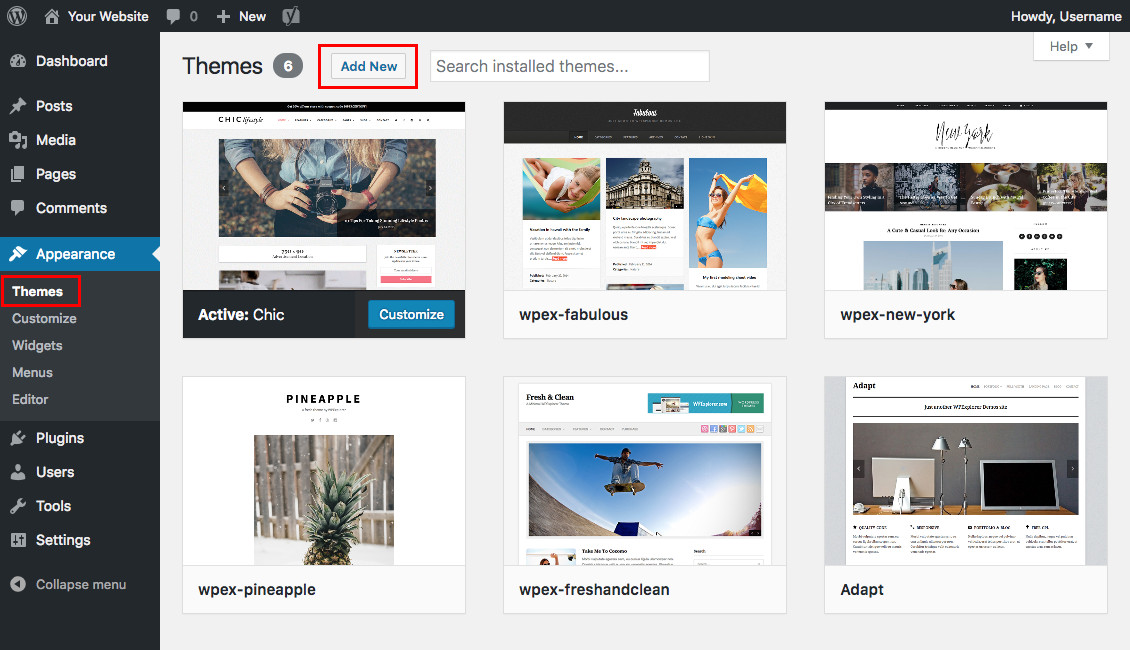Click the Tools wrench icon
Image resolution: width=1130 pixels, height=650 pixels.
tap(18, 506)
